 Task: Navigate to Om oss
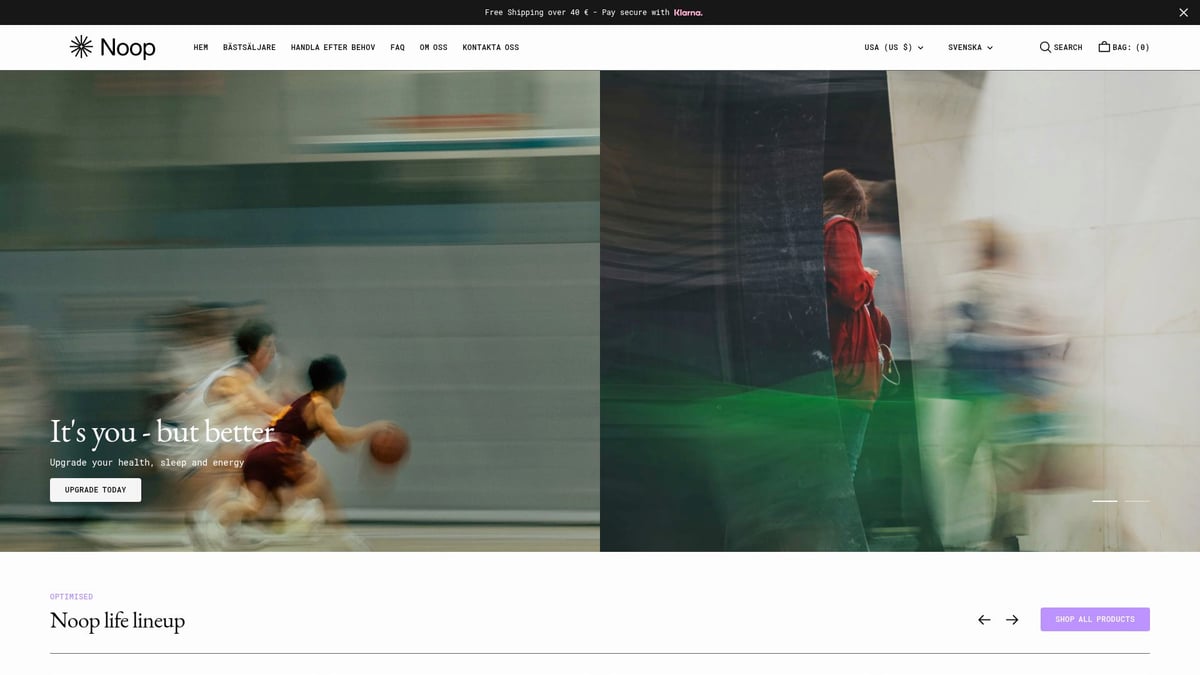click(433, 47)
